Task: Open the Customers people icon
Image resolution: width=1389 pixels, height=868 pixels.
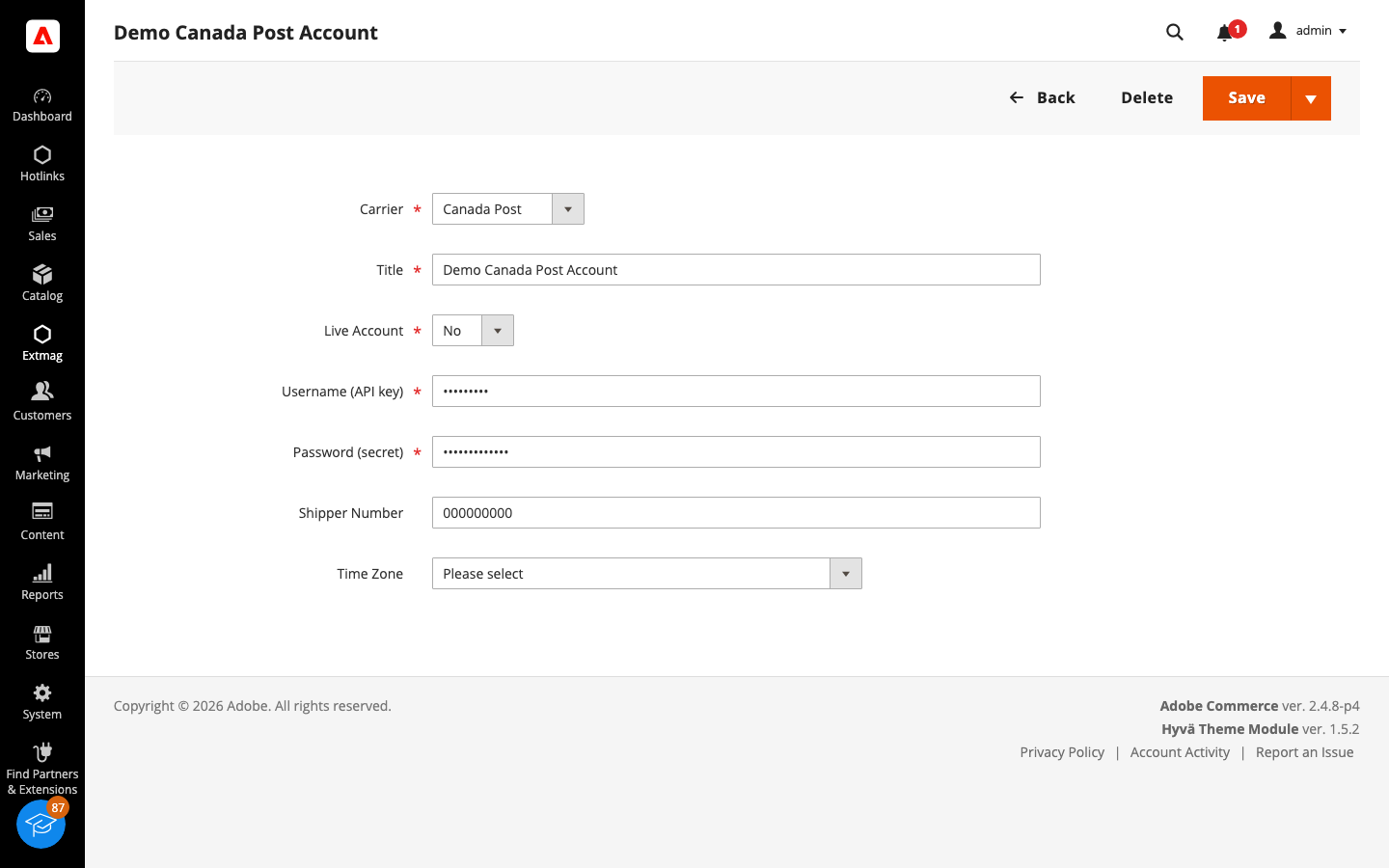Action: 42,391
